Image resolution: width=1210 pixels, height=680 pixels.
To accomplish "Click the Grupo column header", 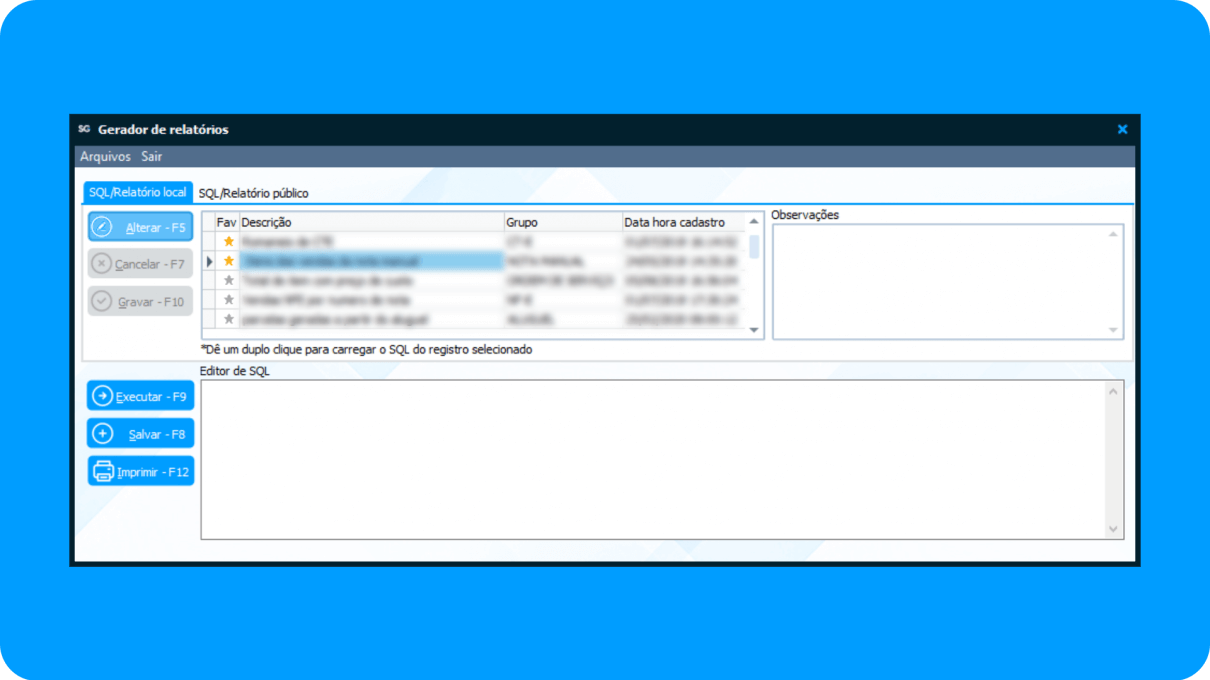I will (560, 222).
